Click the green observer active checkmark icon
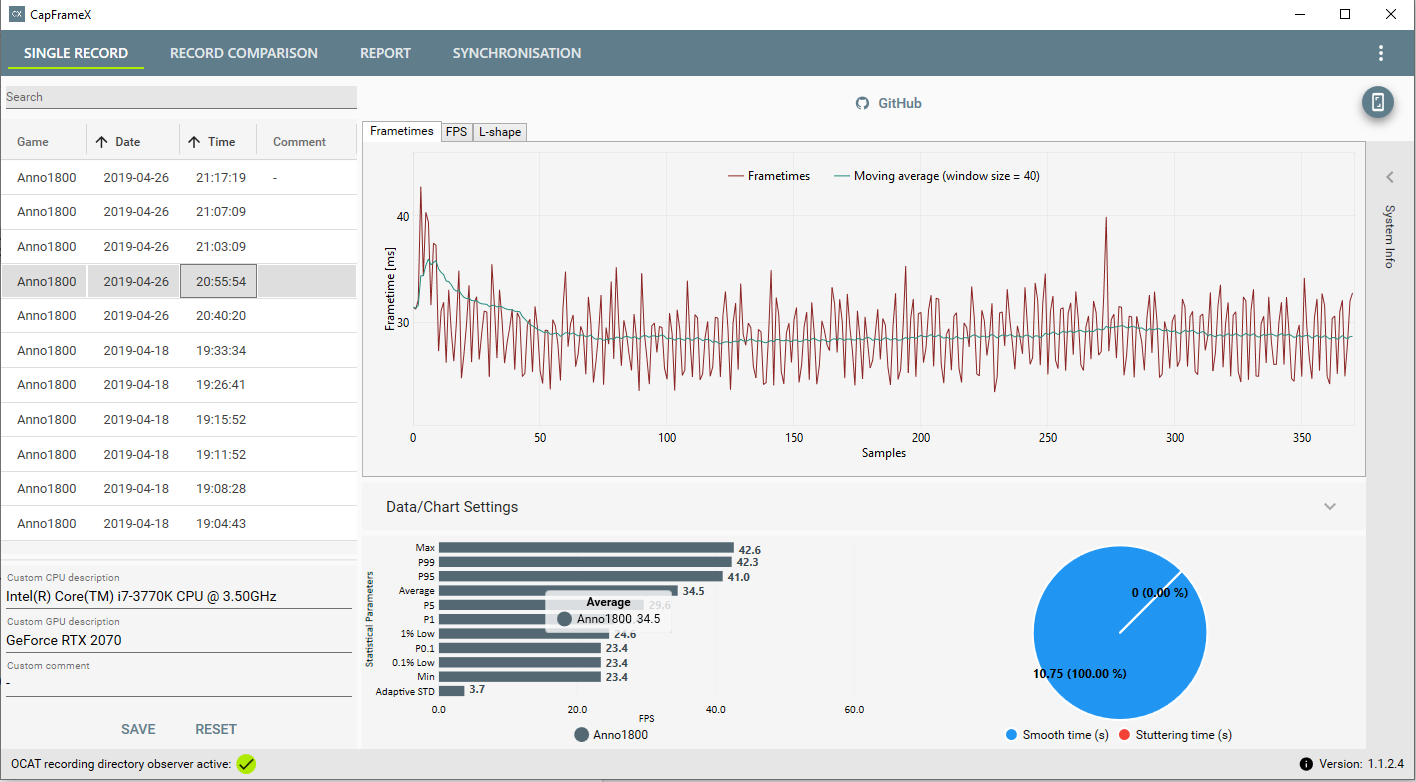 click(x=246, y=764)
